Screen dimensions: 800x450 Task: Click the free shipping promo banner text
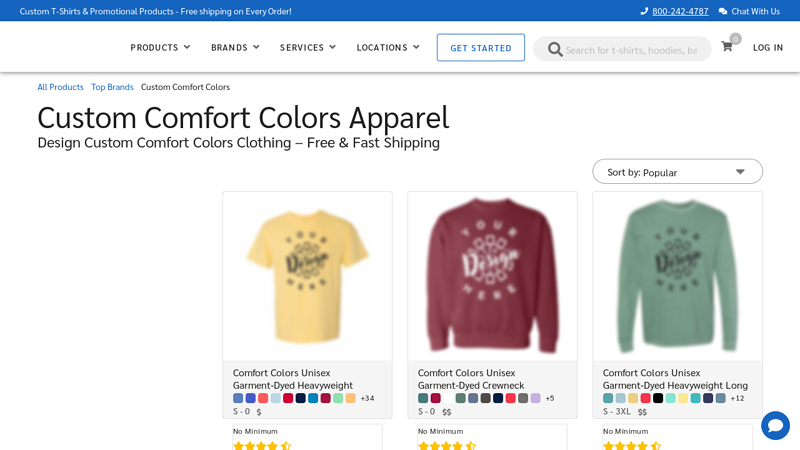coord(156,11)
